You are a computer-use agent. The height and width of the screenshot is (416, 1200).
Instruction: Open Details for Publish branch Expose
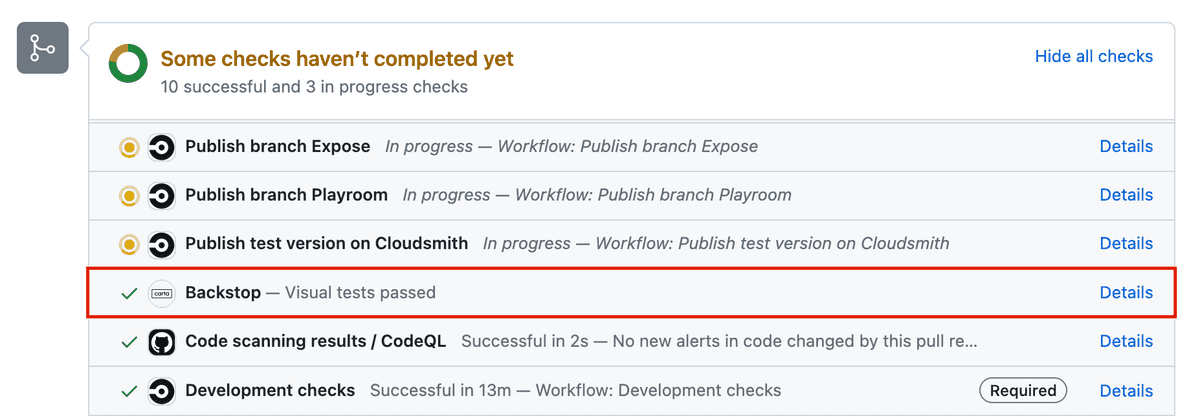pyautogui.click(x=1126, y=146)
